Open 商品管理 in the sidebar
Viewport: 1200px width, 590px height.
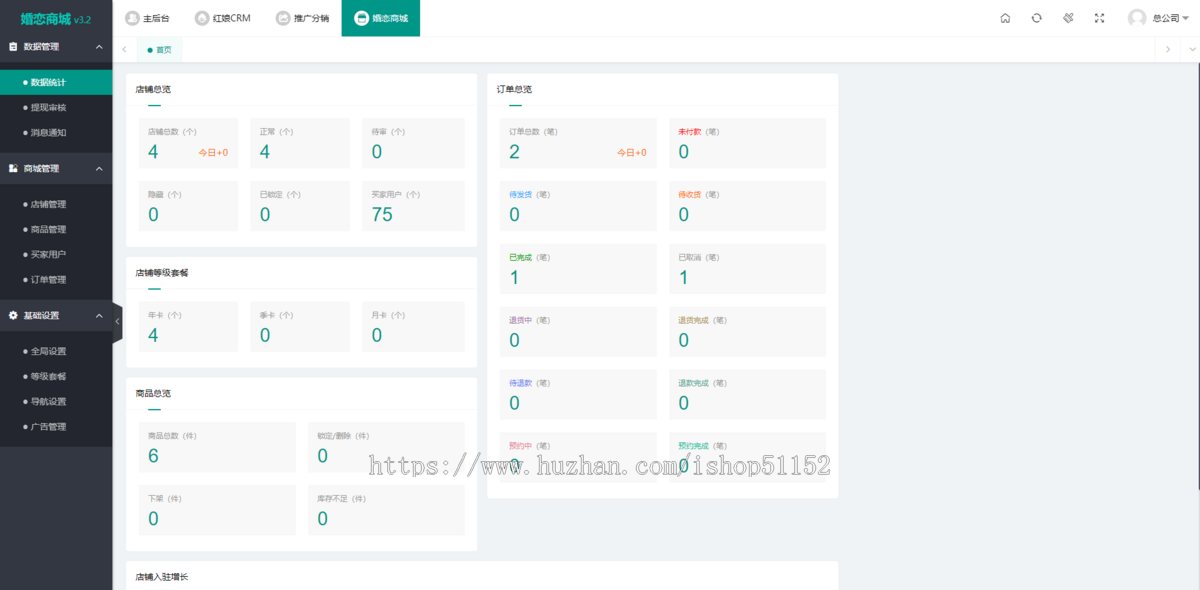point(56,229)
